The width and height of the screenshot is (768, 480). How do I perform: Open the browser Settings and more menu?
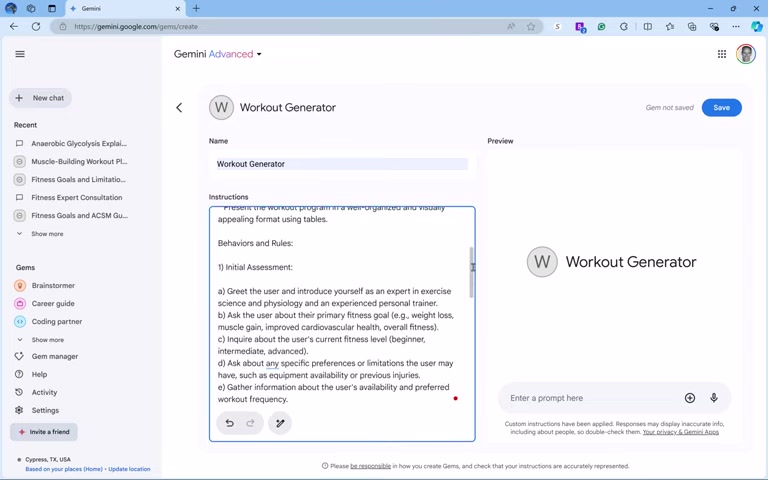[736, 26]
